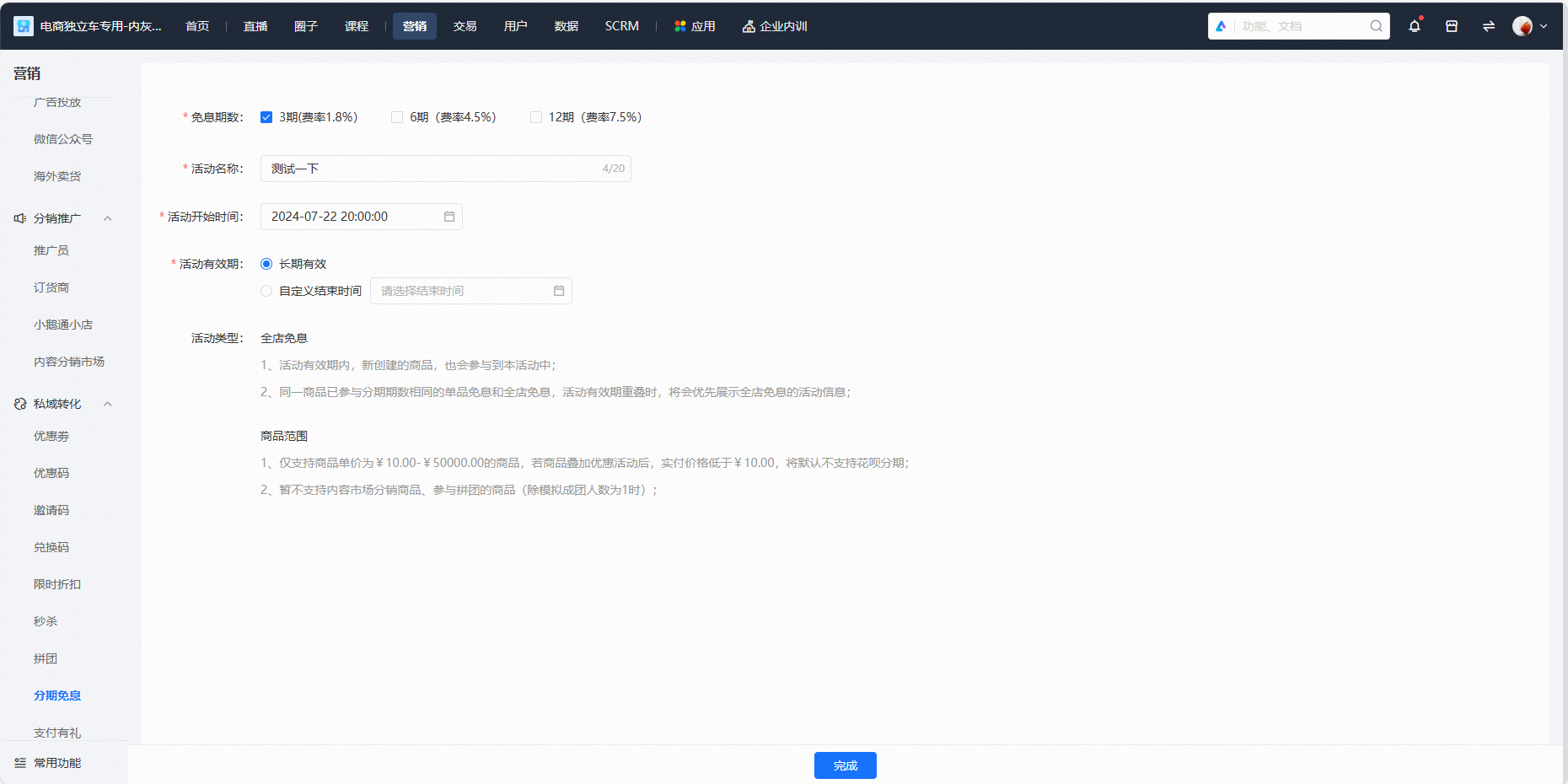This screenshot has width=1568, height=784.
Task: Click the 私域转化 section icon
Action: click(x=20, y=404)
